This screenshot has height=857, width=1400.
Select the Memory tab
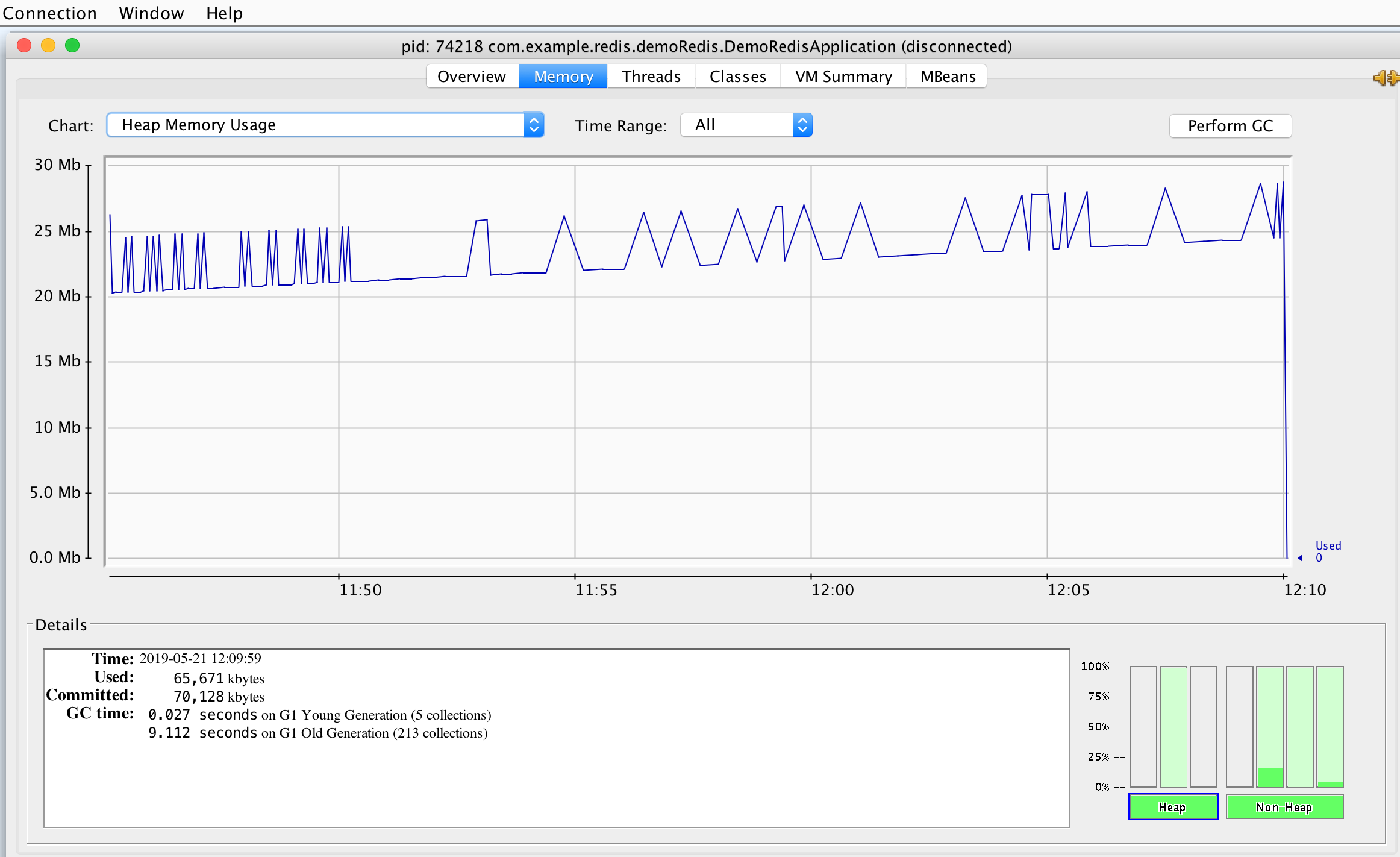pos(563,77)
